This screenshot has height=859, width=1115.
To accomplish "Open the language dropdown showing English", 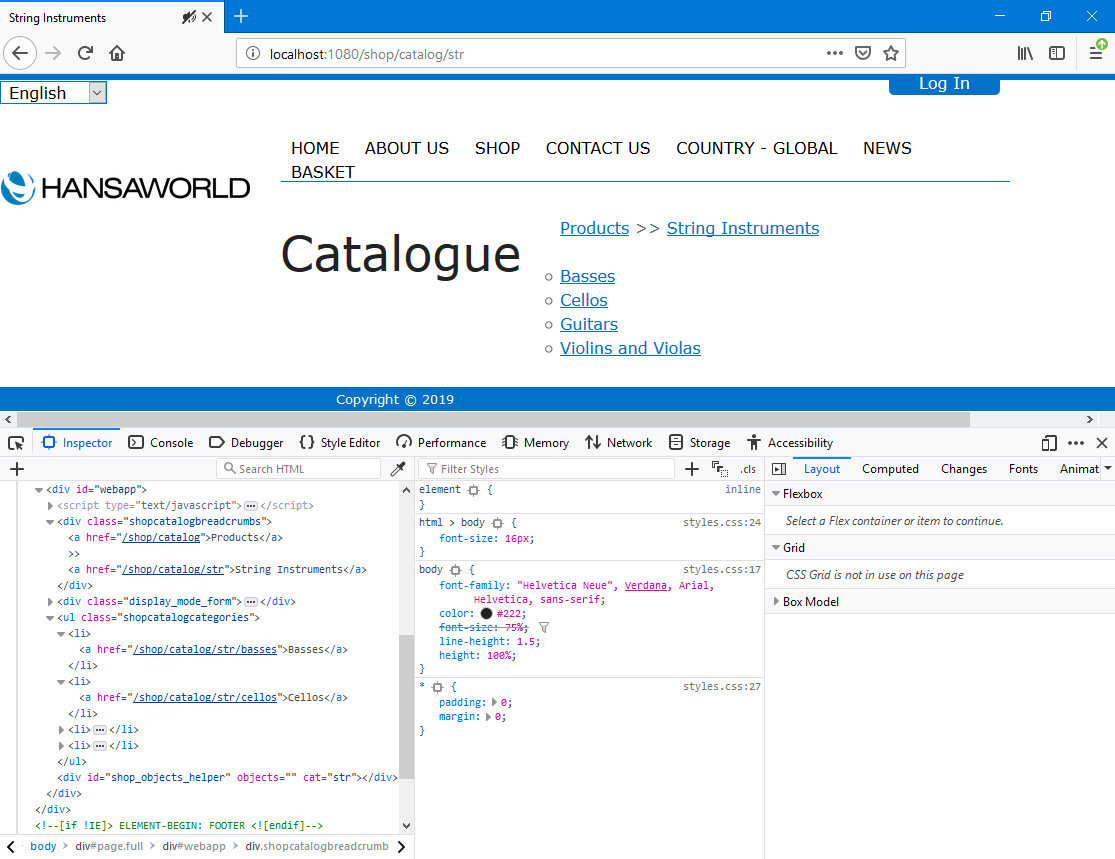I will click(x=54, y=93).
